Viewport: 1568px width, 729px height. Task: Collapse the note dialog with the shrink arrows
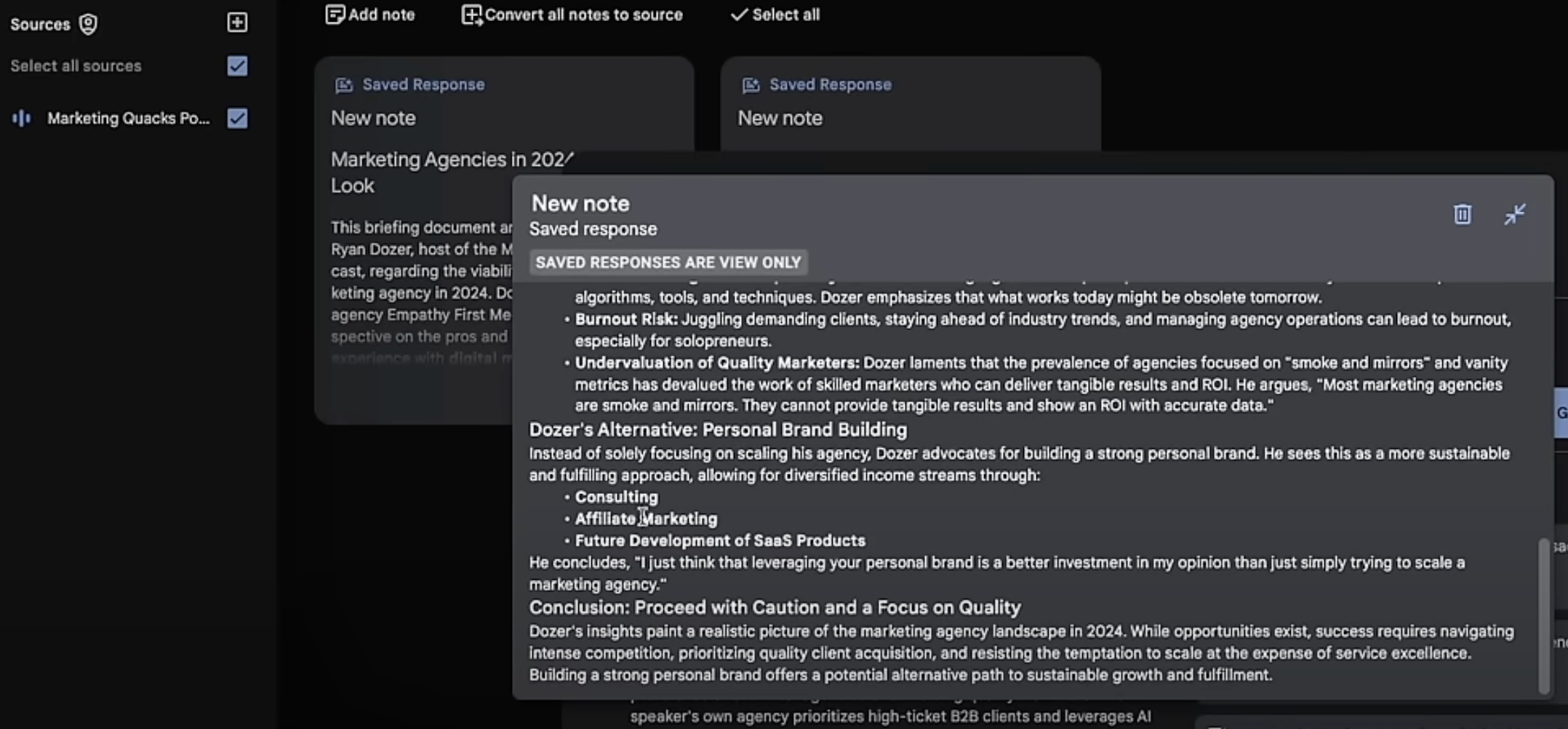[1515, 214]
